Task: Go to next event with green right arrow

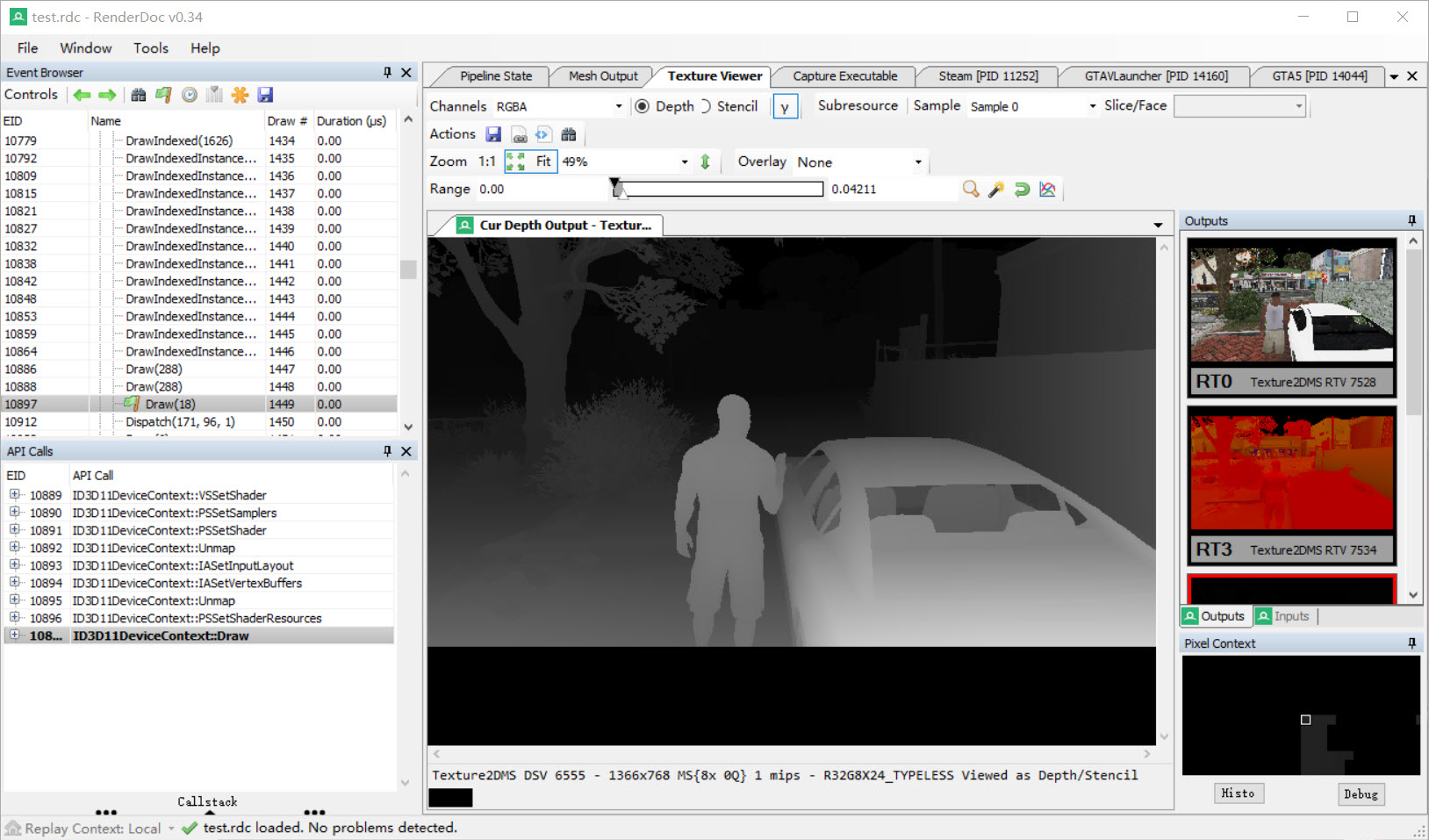Action: coord(107,95)
